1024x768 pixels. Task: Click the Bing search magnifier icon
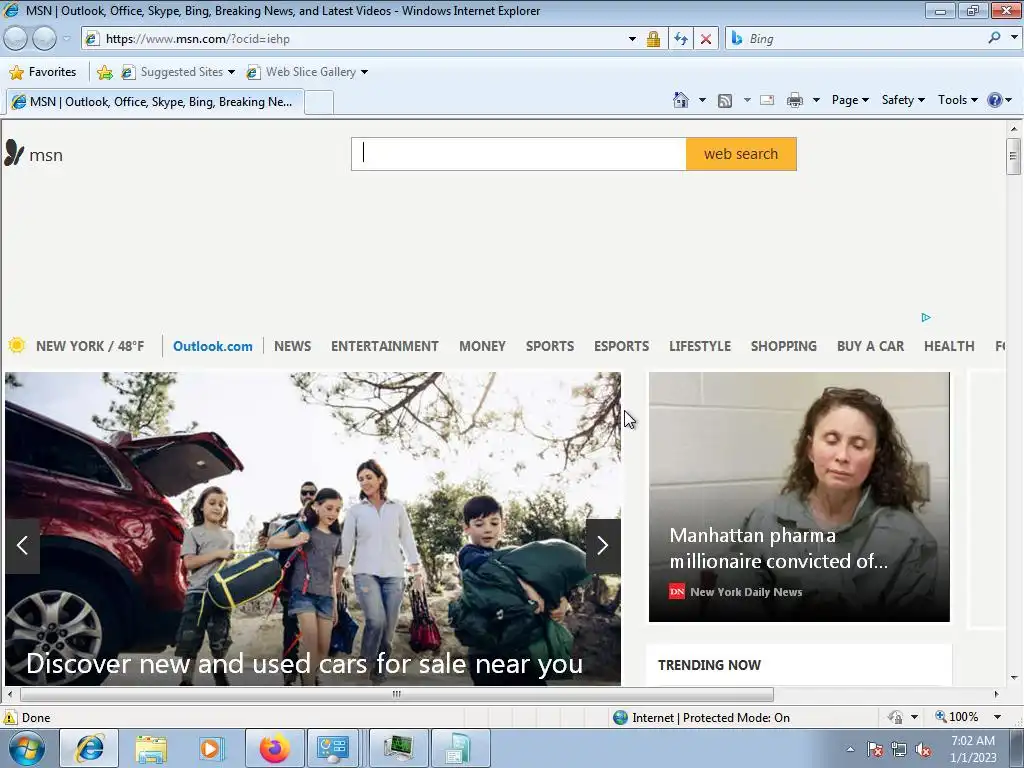pyautogui.click(x=994, y=38)
